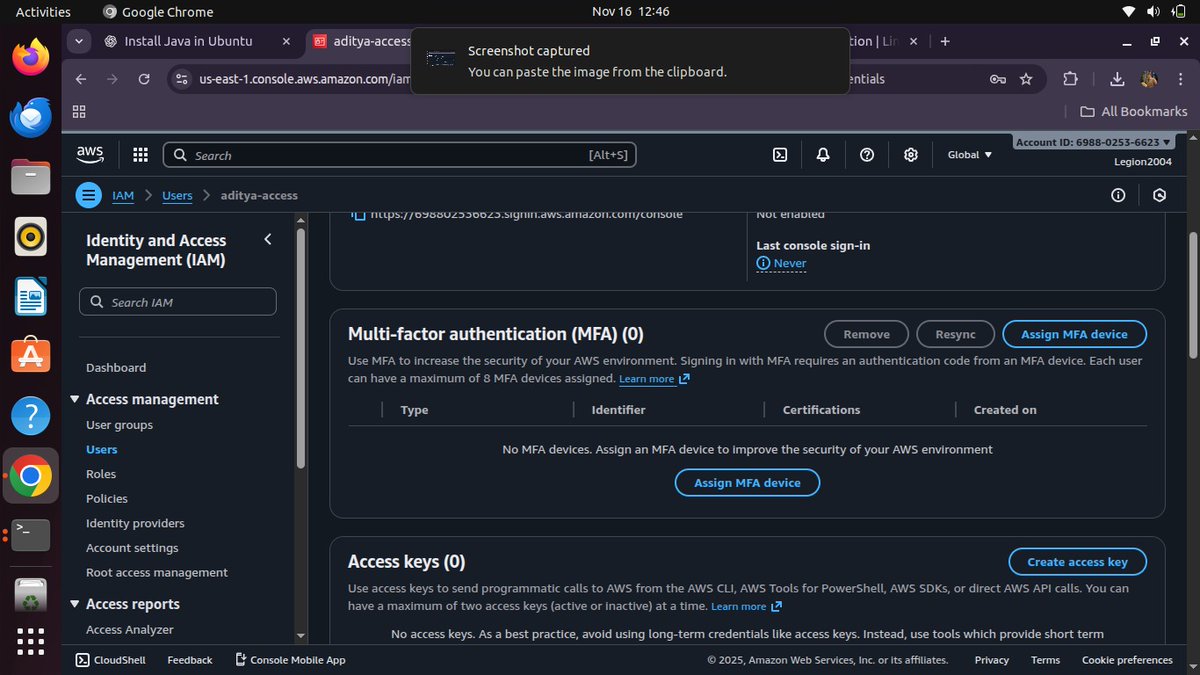
Task: Open Root access management in sidebar
Action: click(157, 573)
